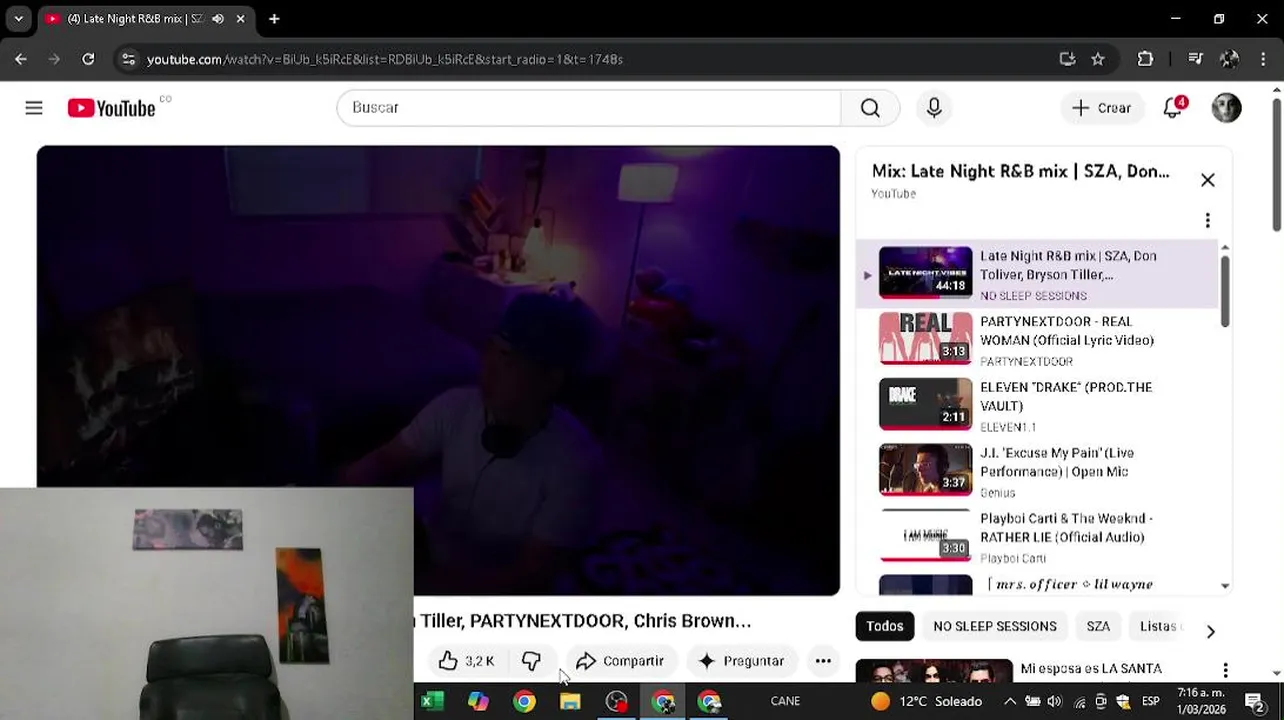This screenshot has height=720, width=1284.
Task: Open Mi esposa es LA SANTA recommended video
Action: (1091, 668)
